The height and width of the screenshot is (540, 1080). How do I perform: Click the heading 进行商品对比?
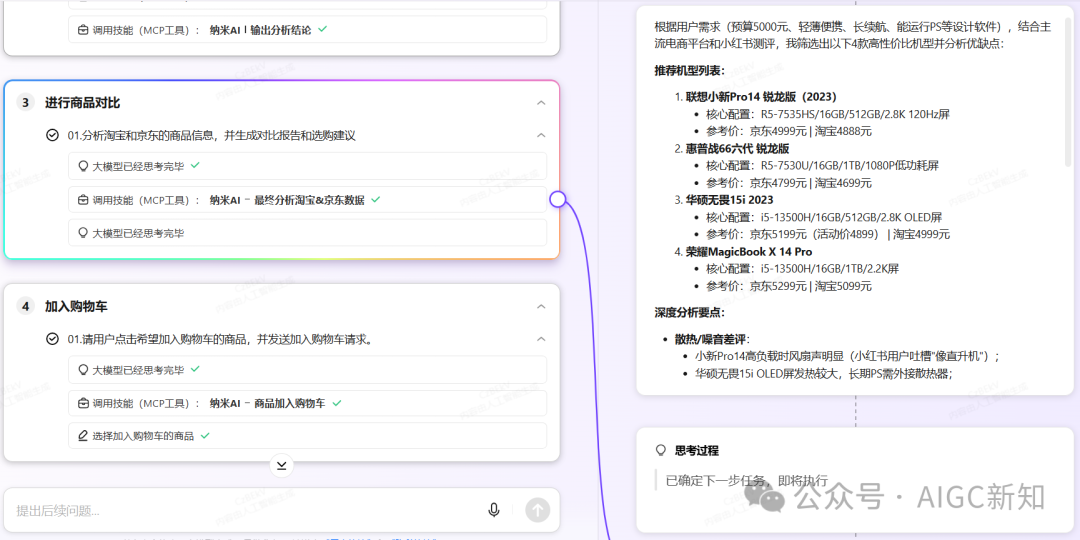[83, 103]
